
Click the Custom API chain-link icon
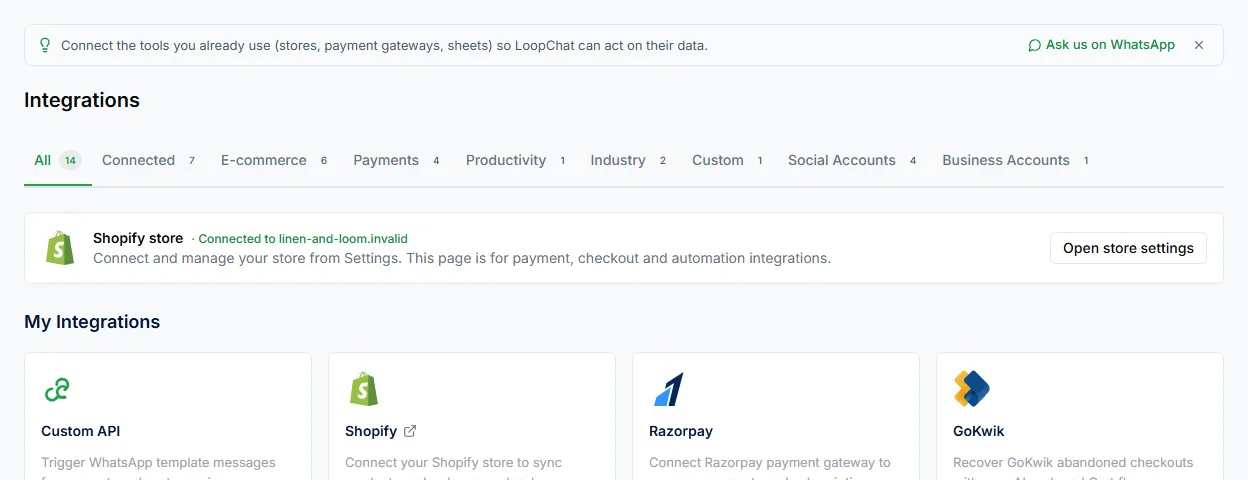57,389
